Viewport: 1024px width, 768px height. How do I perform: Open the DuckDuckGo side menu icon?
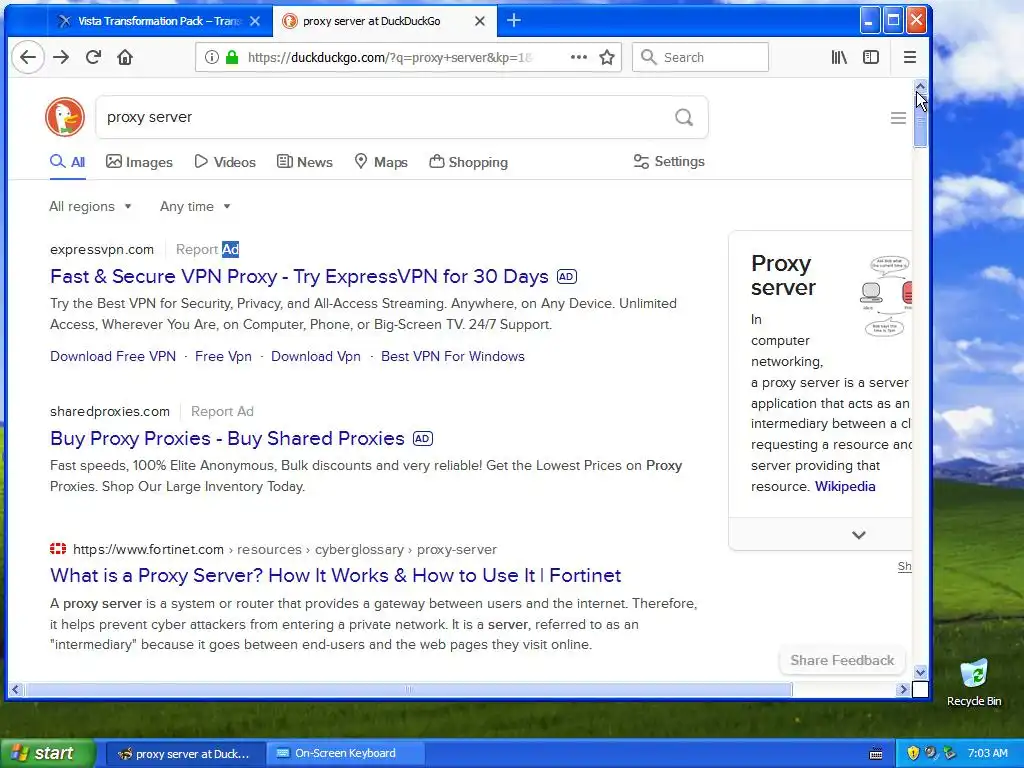(898, 118)
